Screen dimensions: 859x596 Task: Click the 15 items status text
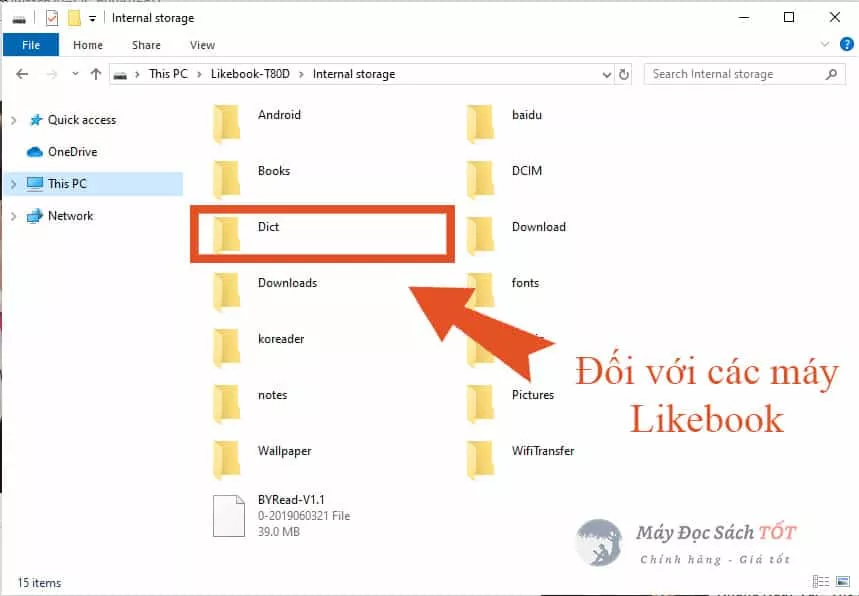click(39, 583)
